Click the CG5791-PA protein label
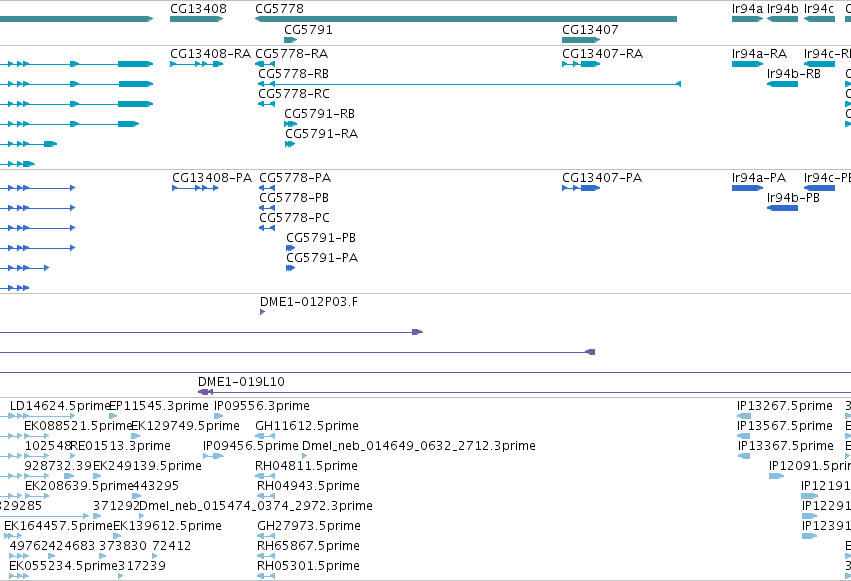Image resolution: width=851 pixels, height=581 pixels. 322,258
